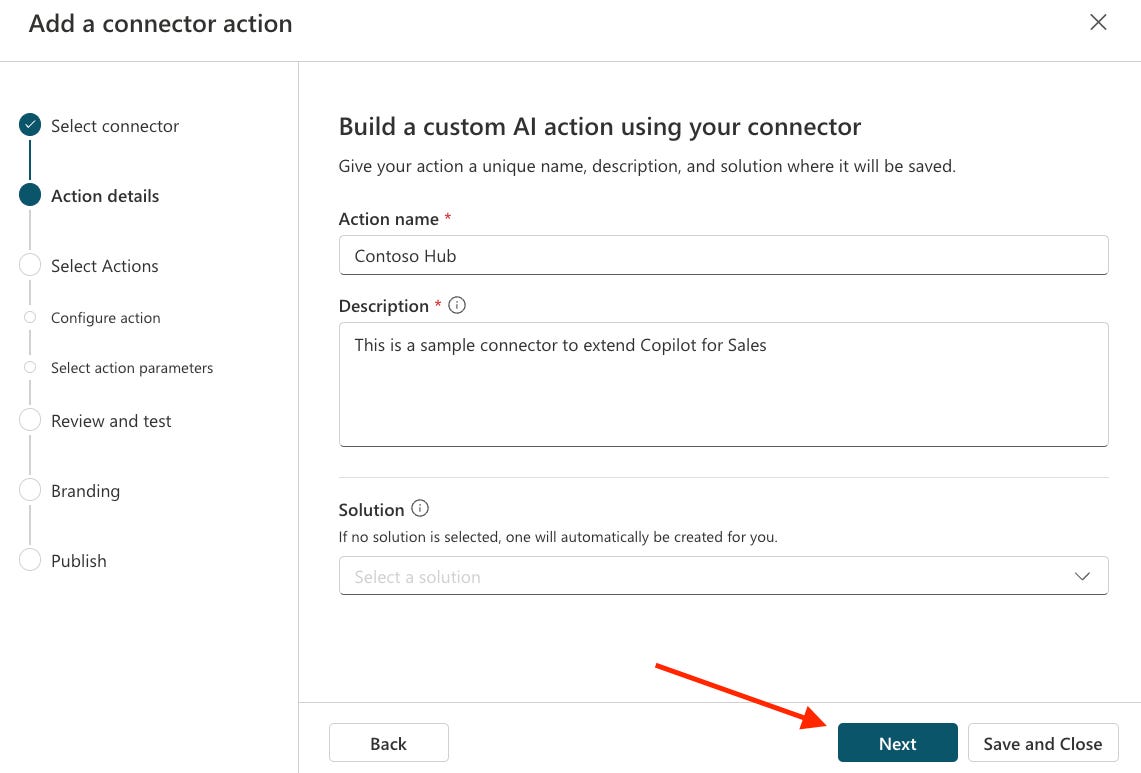
Task: Click the Back button
Action: pos(389,742)
